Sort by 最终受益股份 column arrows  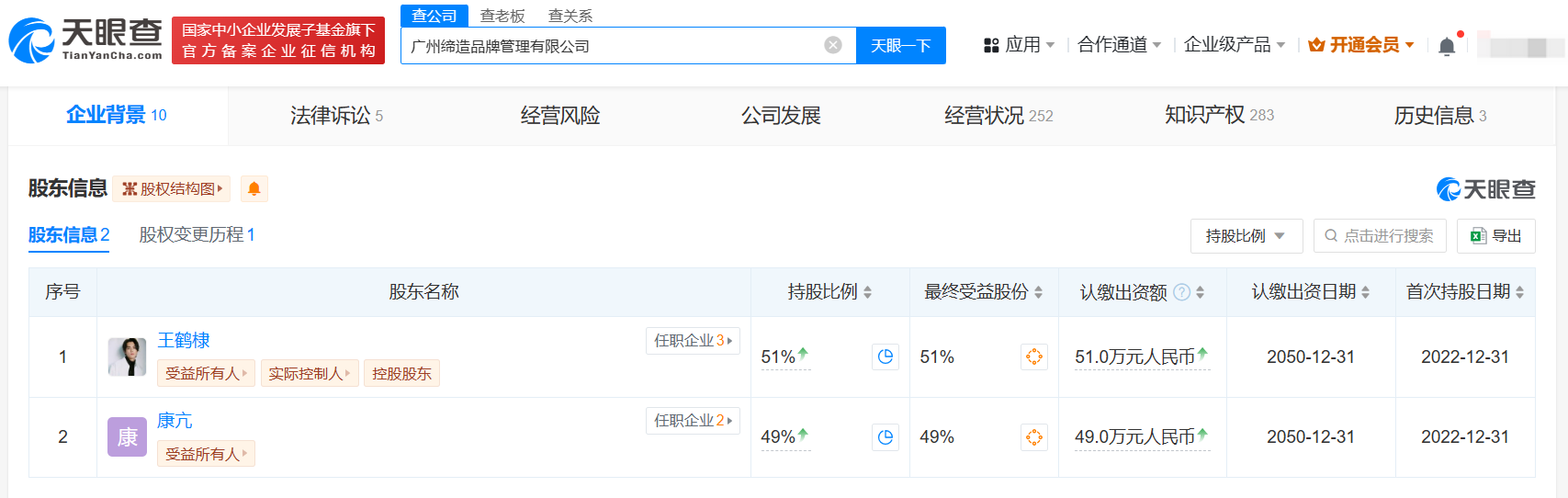[x=1038, y=292]
